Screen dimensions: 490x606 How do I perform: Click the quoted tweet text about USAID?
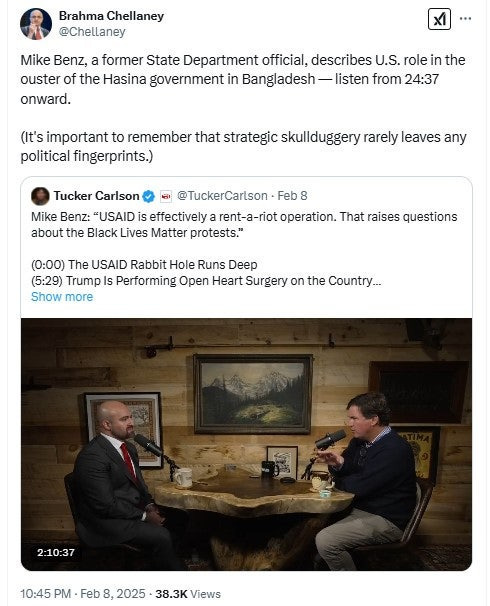click(x=244, y=225)
